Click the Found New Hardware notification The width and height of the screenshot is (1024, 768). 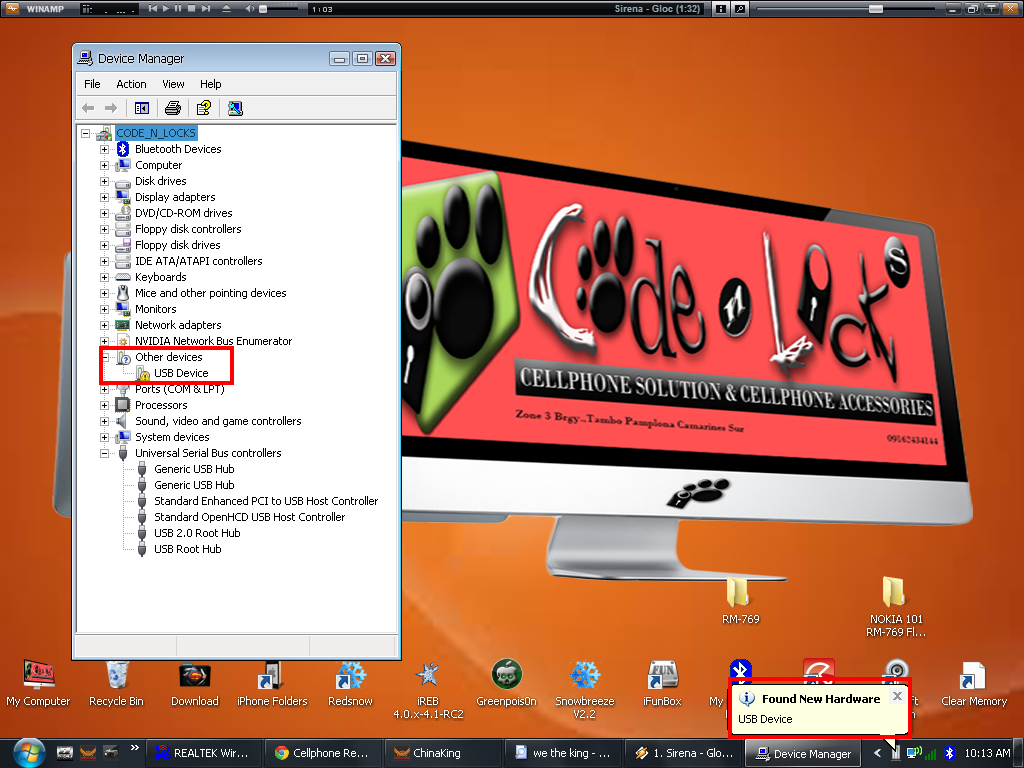(x=818, y=708)
